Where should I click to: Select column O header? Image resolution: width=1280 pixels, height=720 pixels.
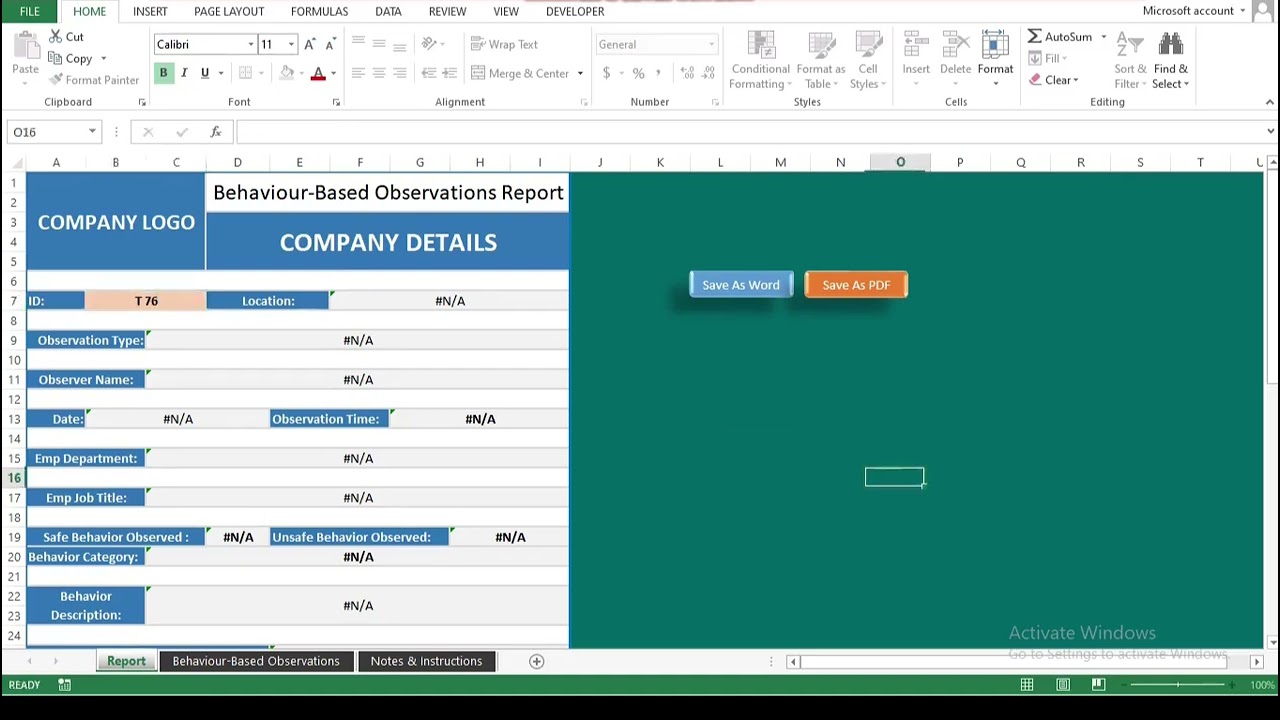click(x=900, y=162)
